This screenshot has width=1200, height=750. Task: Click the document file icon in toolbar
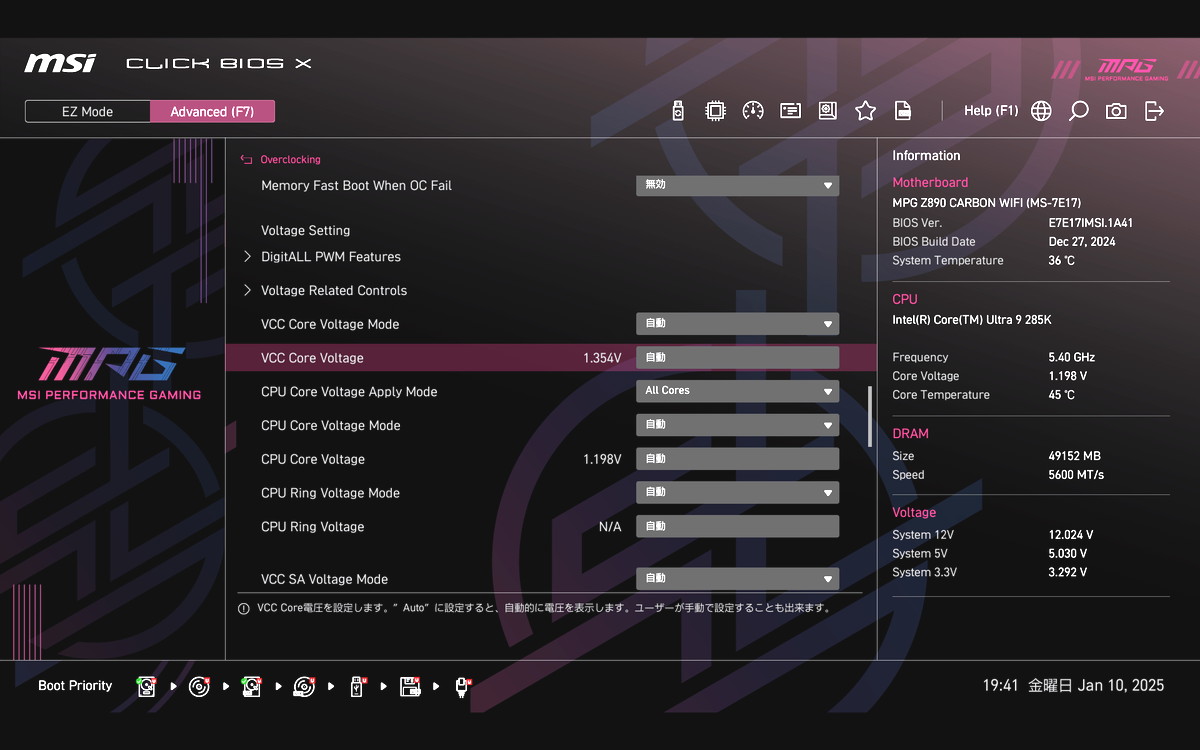pos(903,111)
